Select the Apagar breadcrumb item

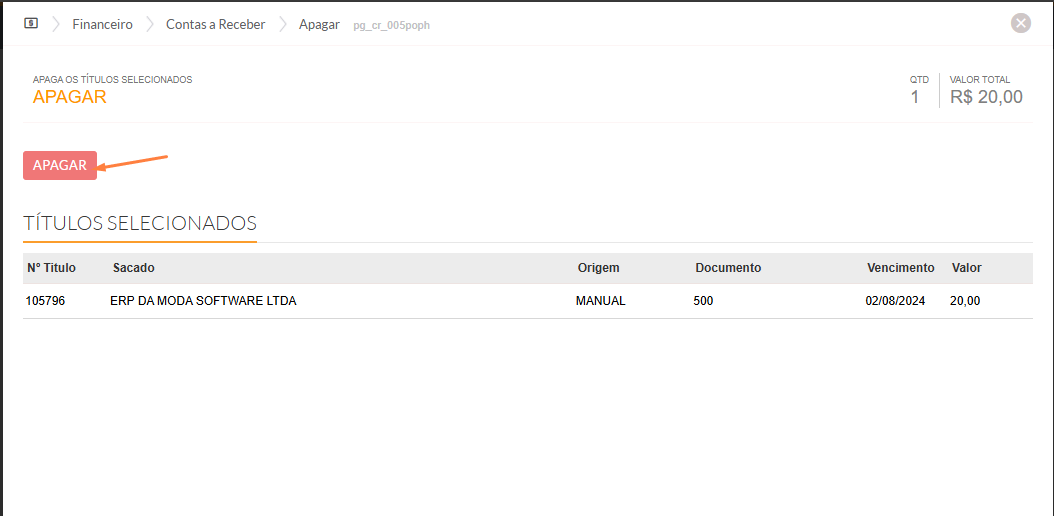[319, 24]
